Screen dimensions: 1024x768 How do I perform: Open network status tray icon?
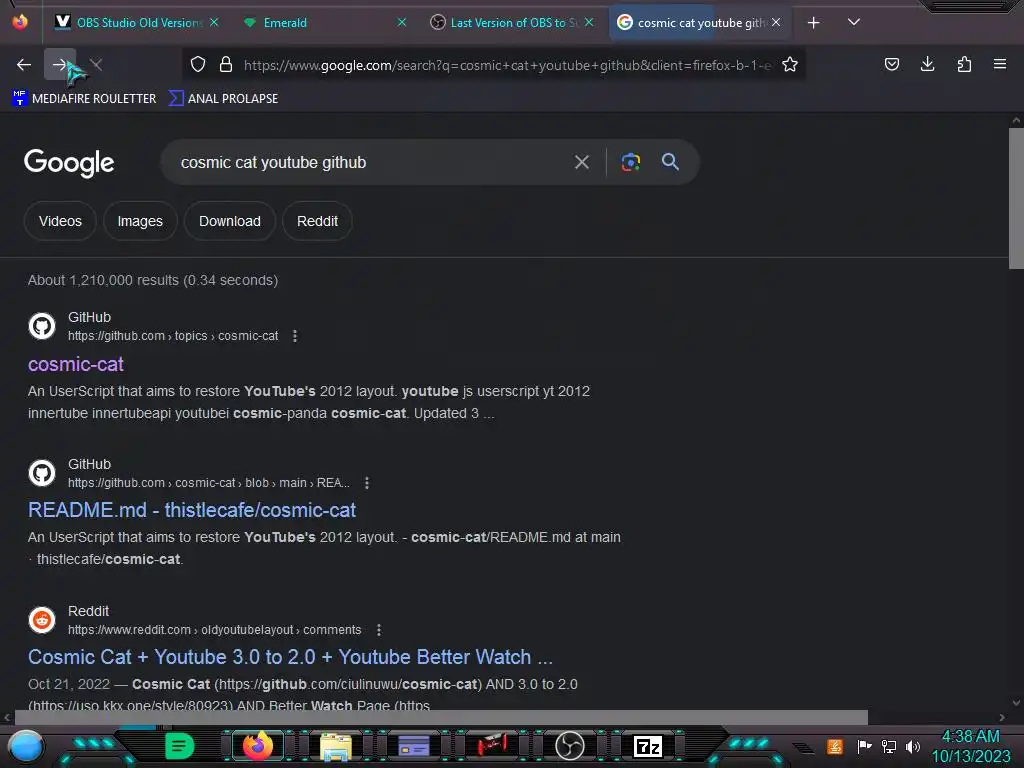889,746
